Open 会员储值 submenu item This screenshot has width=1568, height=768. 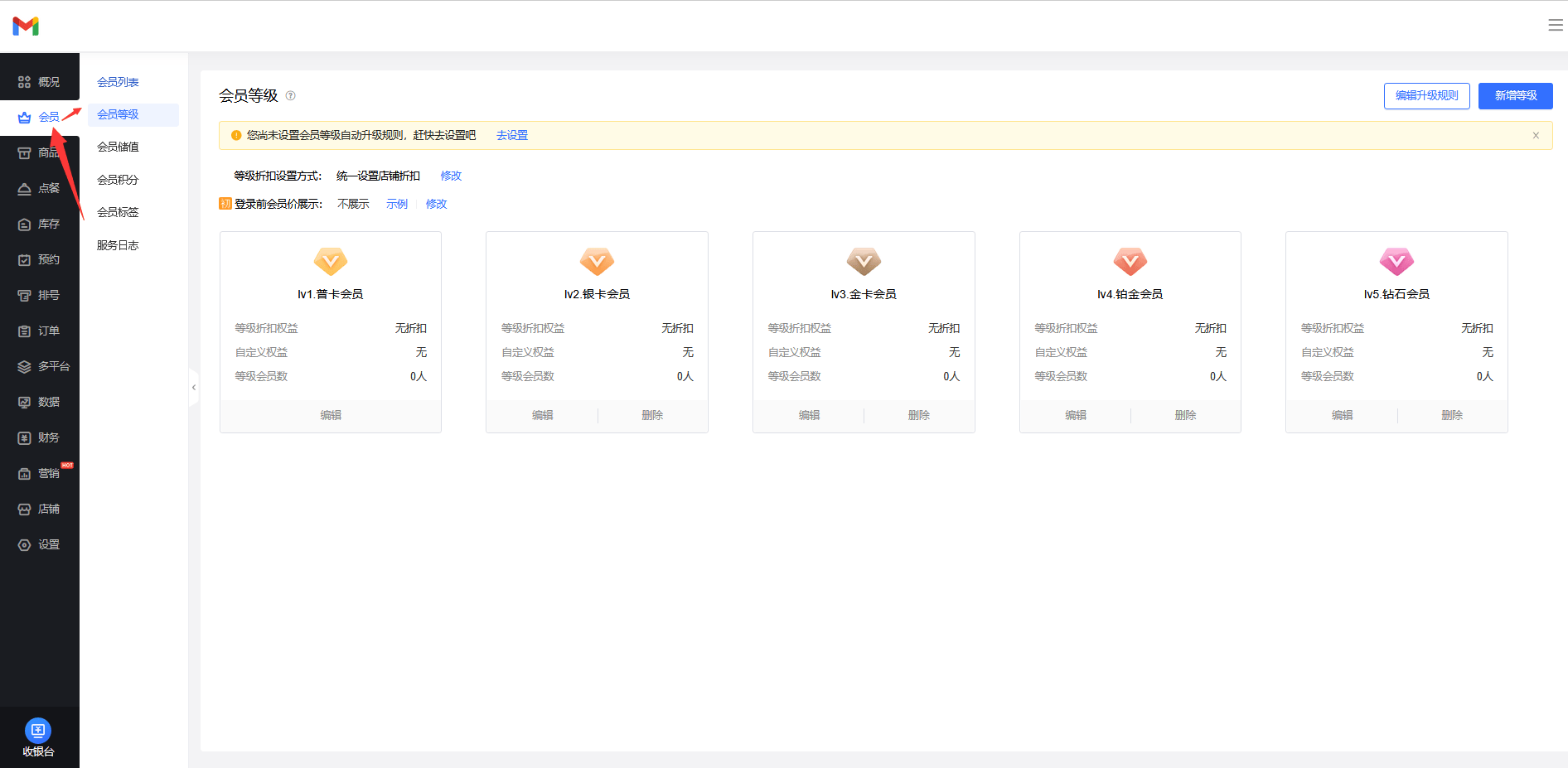point(118,147)
